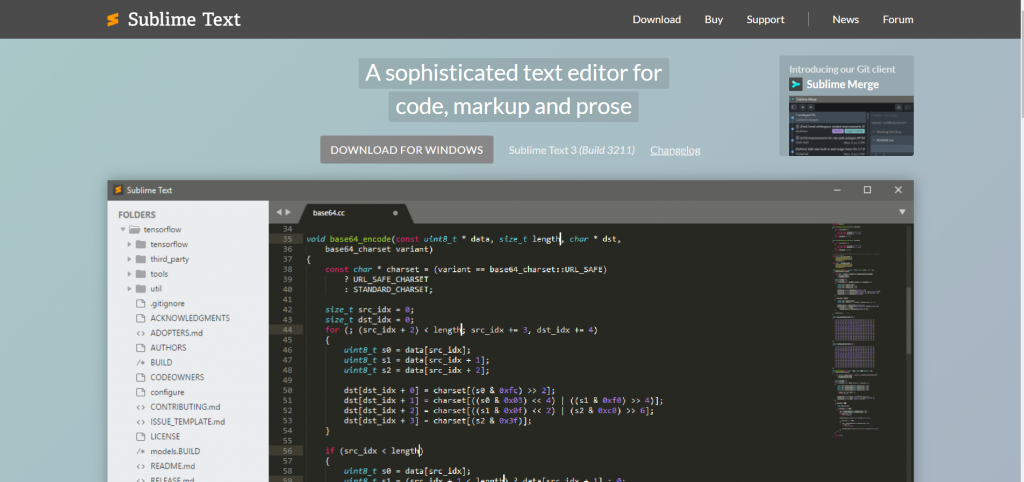This screenshot has height=482, width=1024.
Task: Open the BUILD file
Action: (161, 362)
